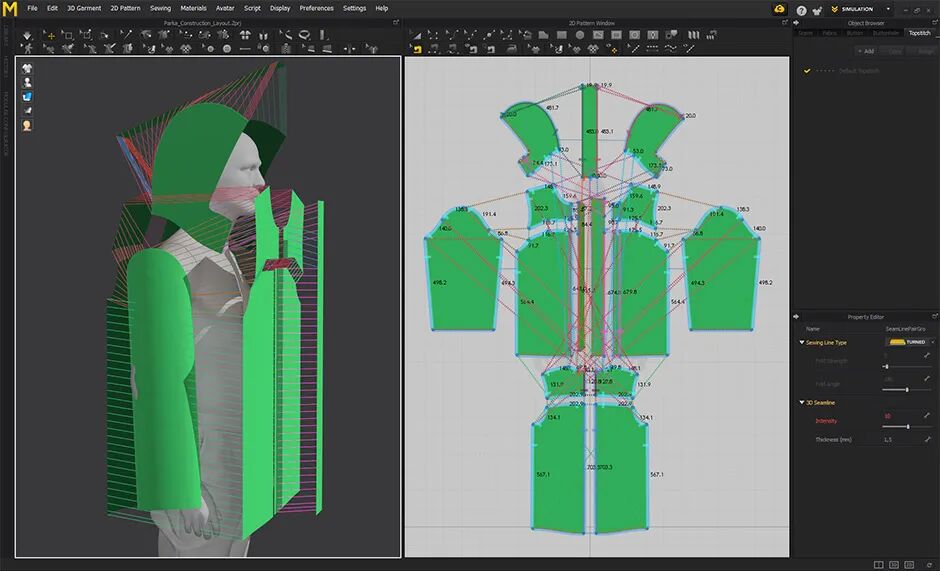Select the circumference ring measure tool
The height and width of the screenshot is (571, 940).
tap(304, 35)
